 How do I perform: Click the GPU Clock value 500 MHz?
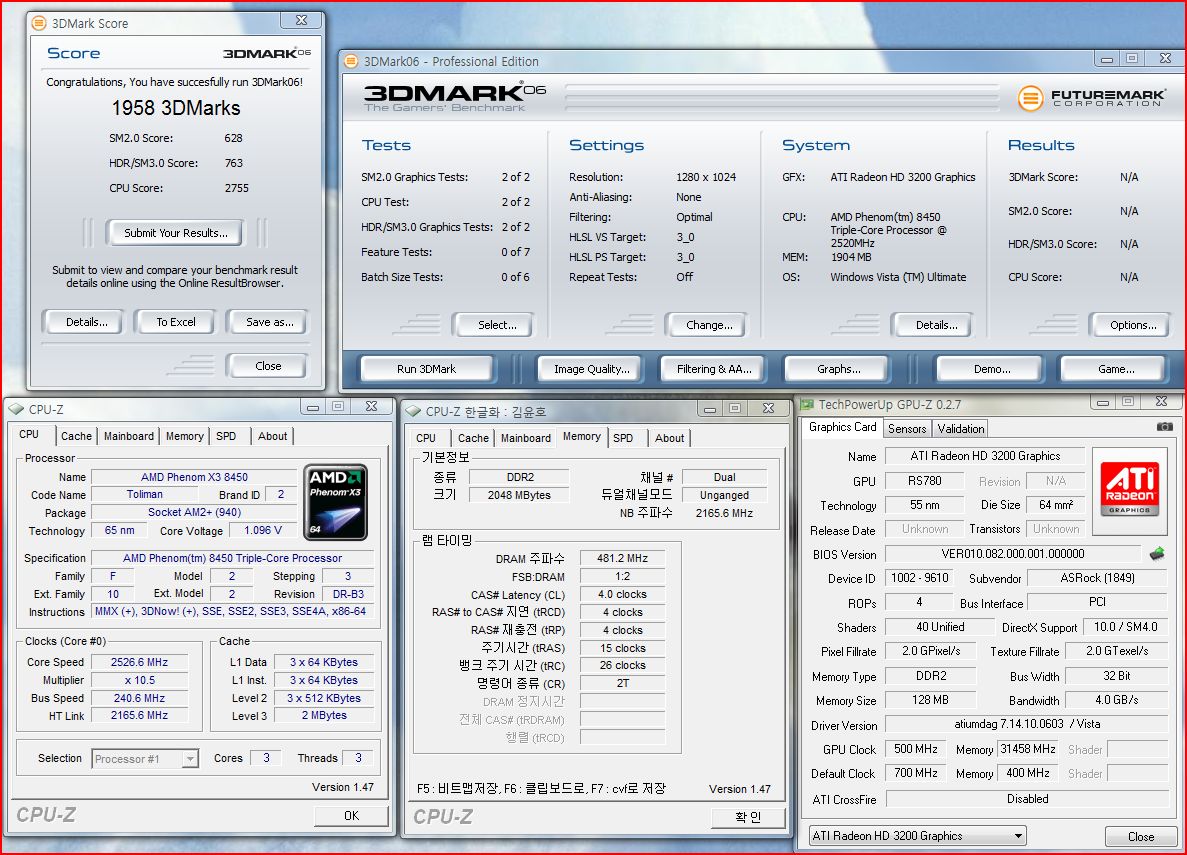[915, 749]
